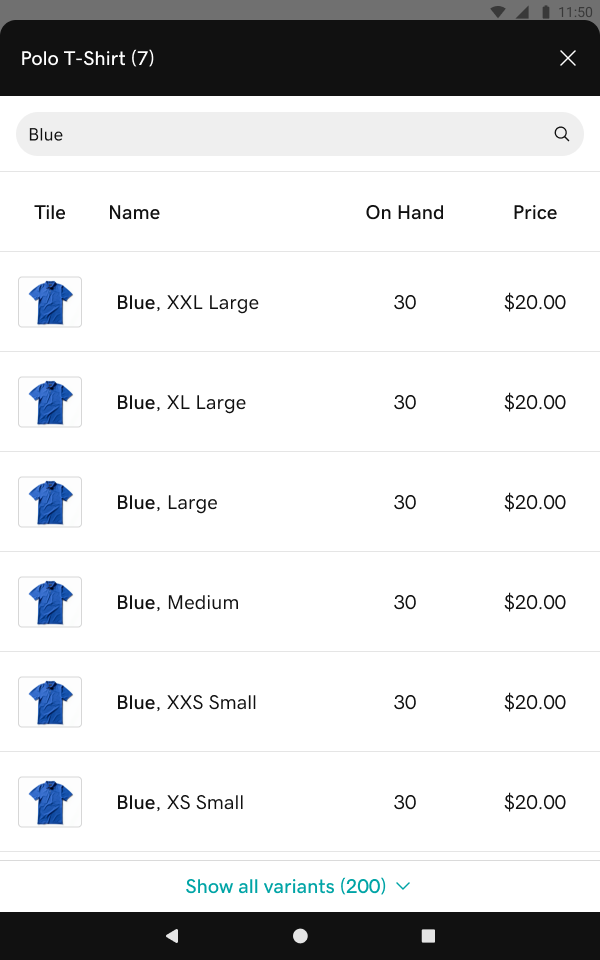Tap the $20.00 price for Blue, Large
This screenshot has width=600, height=960.
pyautogui.click(x=535, y=502)
